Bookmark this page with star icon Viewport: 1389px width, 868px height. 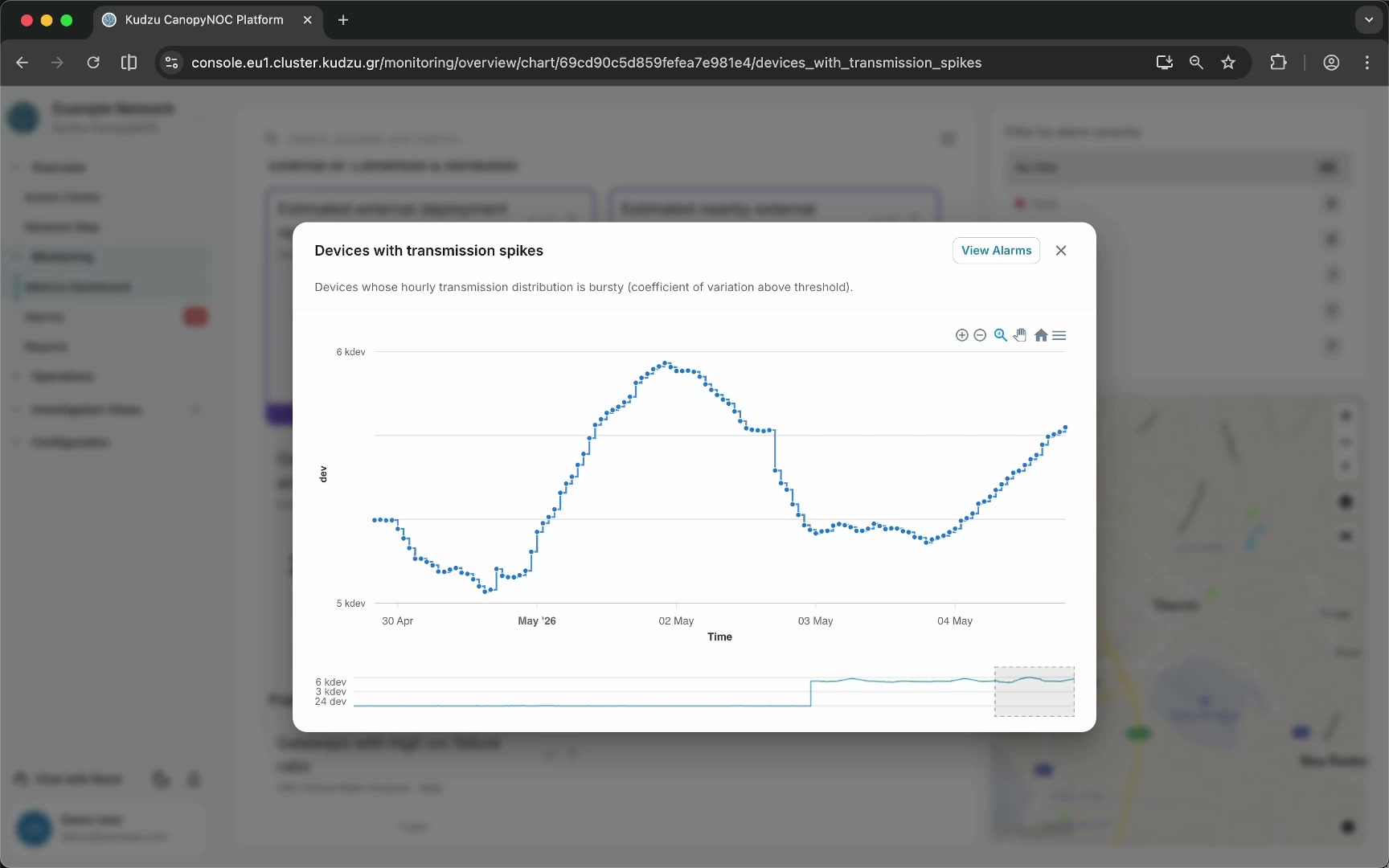pos(1228,63)
